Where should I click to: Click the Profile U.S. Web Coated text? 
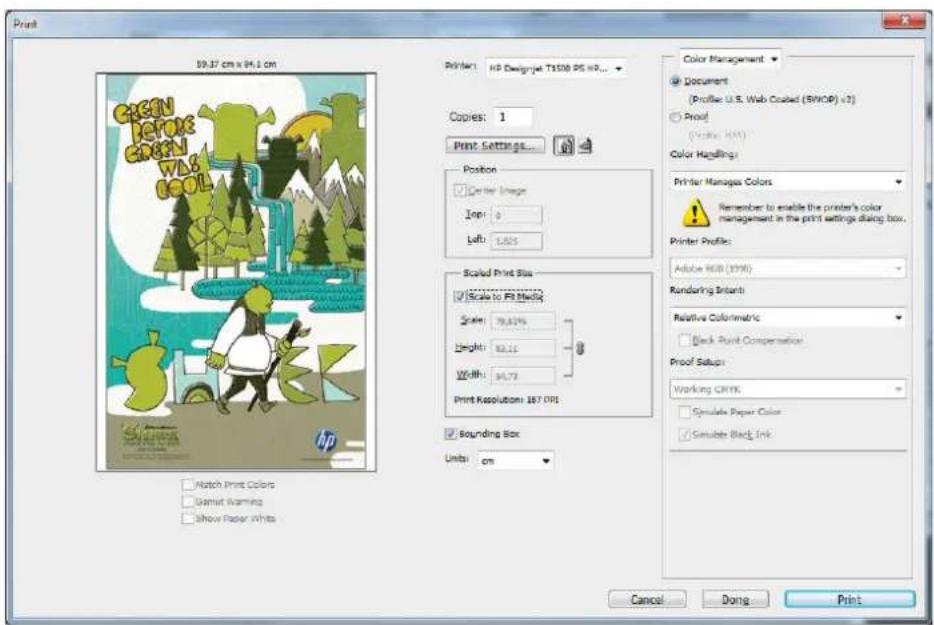pyautogui.click(x=772, y=99)
